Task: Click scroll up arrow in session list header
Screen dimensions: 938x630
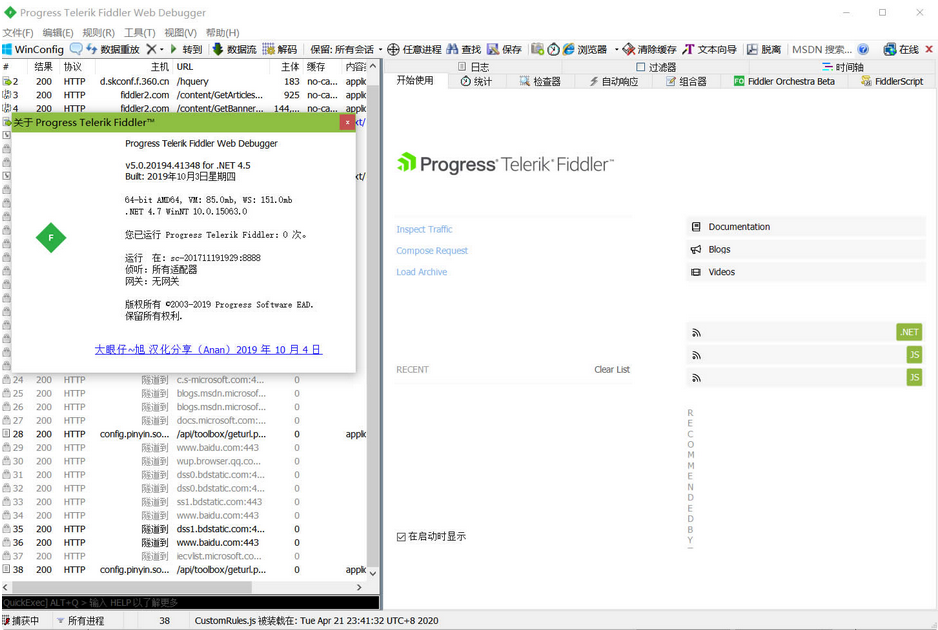Action: [x=373, y=66]
